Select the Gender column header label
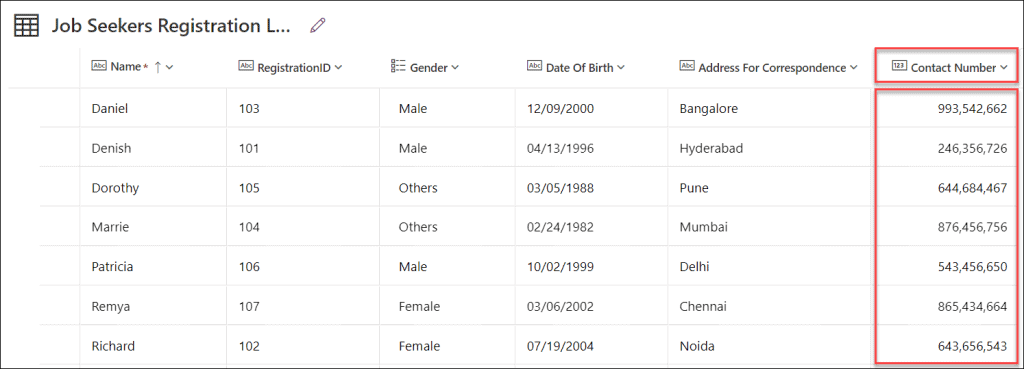 (x=428, y=67)
